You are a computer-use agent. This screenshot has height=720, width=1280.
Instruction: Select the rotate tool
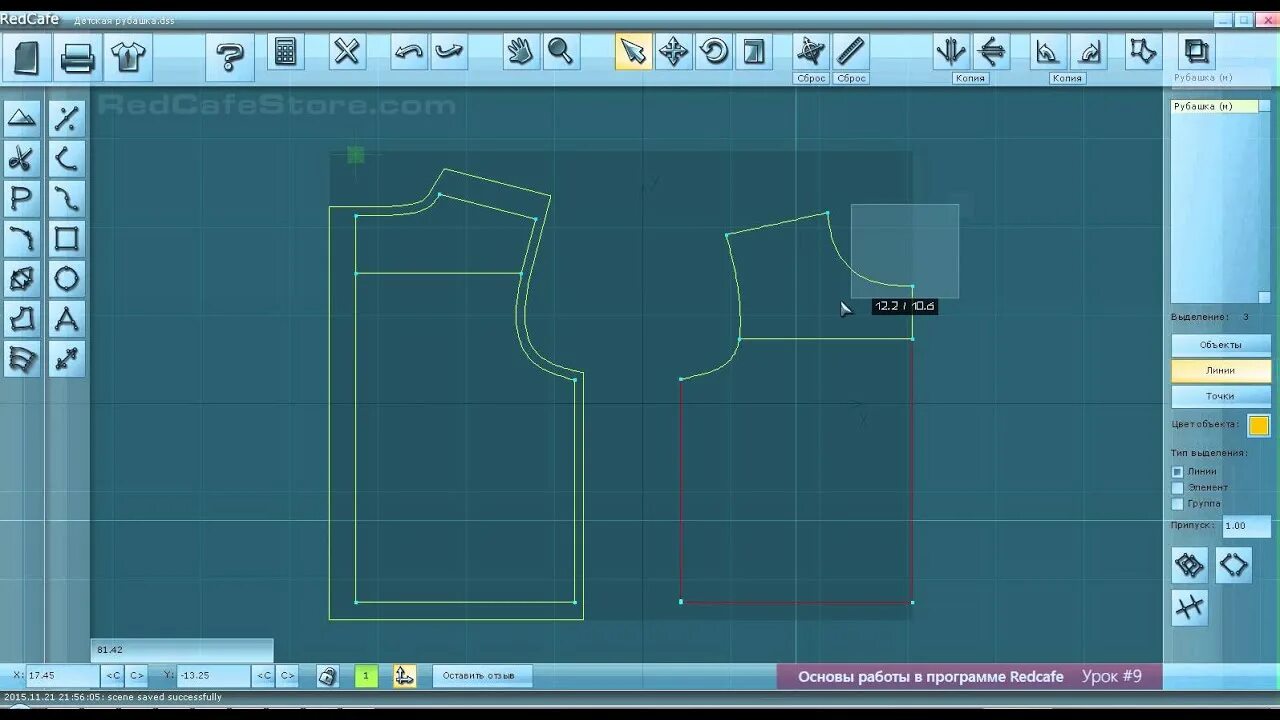point(714,52)
